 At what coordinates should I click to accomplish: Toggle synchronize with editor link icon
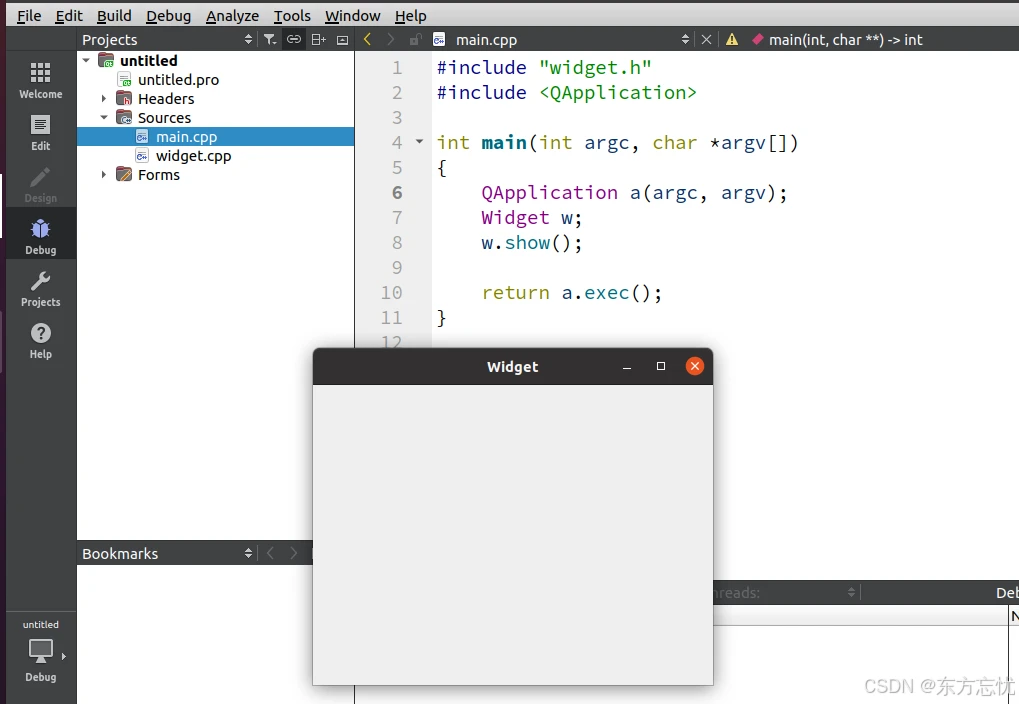[294, 40]
